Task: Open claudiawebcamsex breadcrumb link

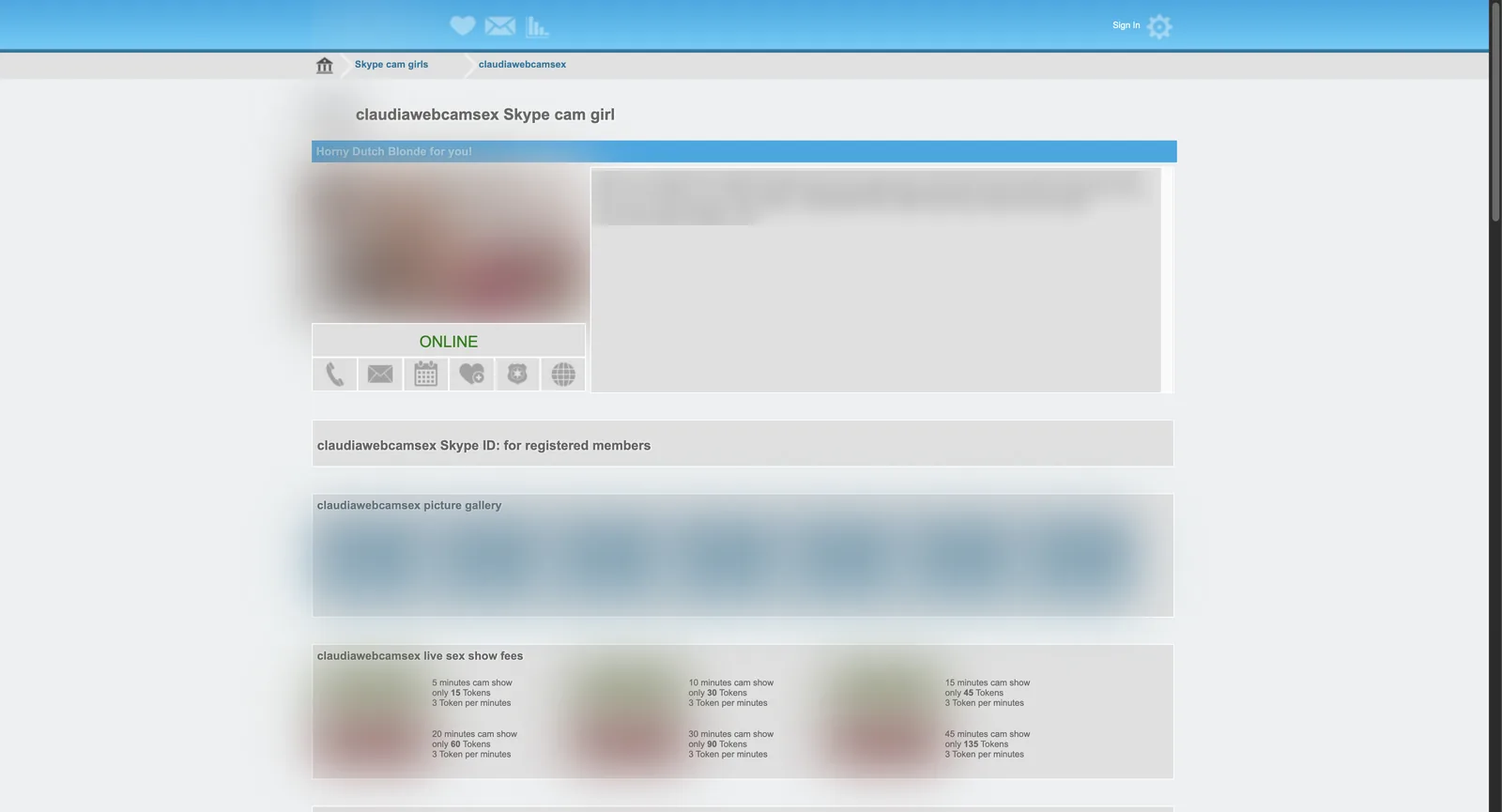Action: click(522, 65)
